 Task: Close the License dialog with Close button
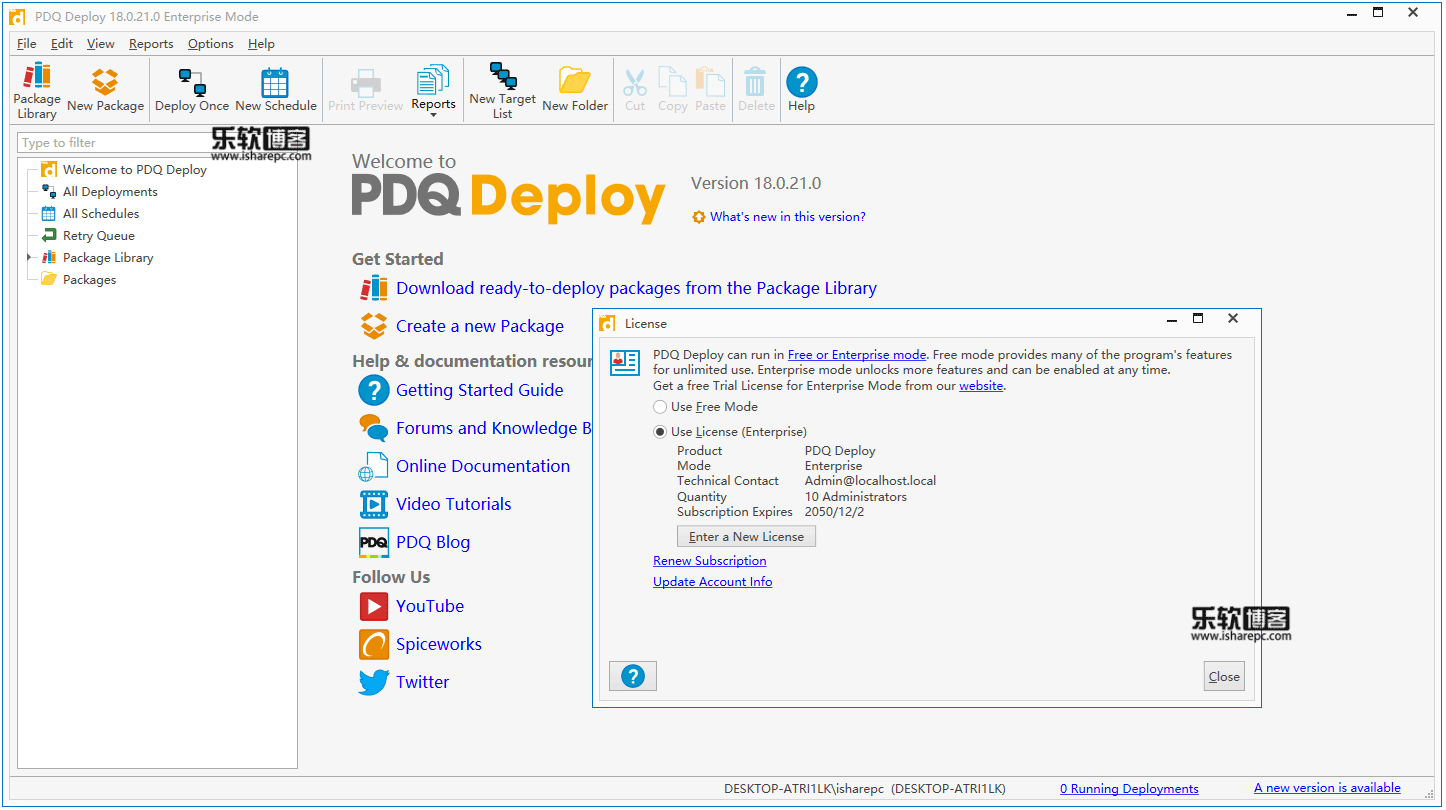(1224, 676)
